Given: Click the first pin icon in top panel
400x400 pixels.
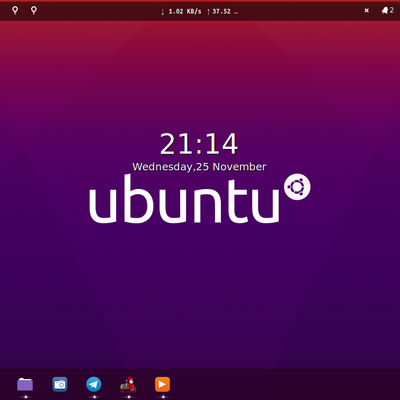Looking at the screenshot, I should click(15, 10).
